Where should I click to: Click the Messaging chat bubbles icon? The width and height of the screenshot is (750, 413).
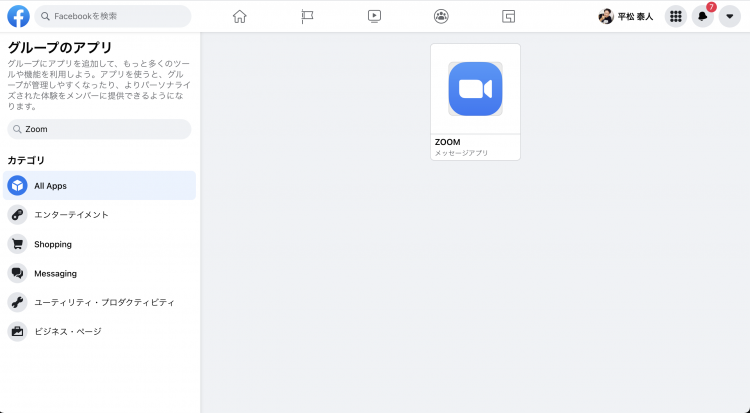[17, 273]
